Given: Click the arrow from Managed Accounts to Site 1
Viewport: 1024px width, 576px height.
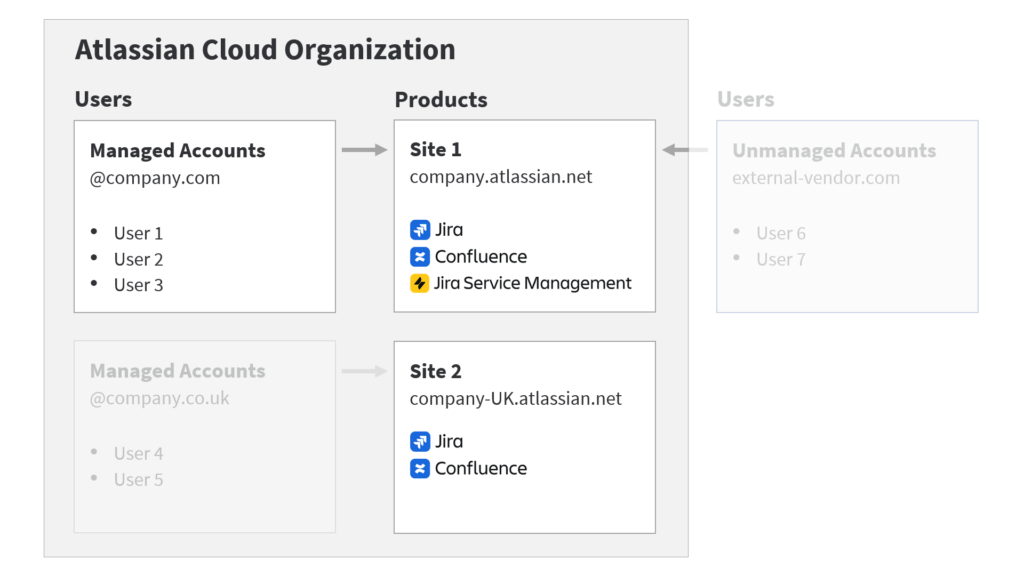Looking at the screenshot, I should [364, 150].
